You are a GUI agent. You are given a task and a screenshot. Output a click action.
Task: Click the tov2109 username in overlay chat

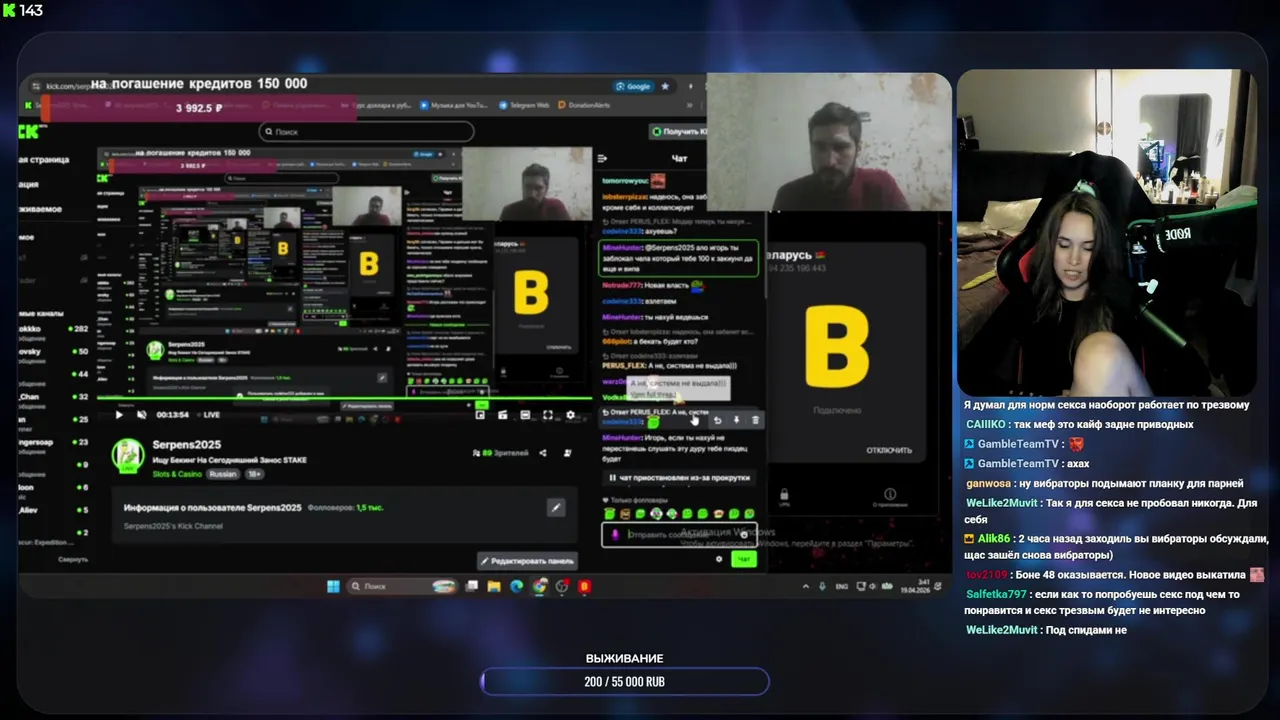point(987,575)
